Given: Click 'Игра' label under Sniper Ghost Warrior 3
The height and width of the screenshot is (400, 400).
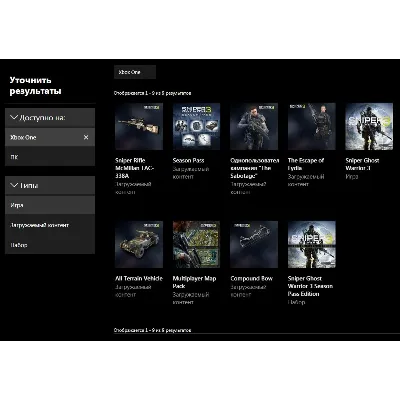Looking at the screenshot, I should point(352,177).
